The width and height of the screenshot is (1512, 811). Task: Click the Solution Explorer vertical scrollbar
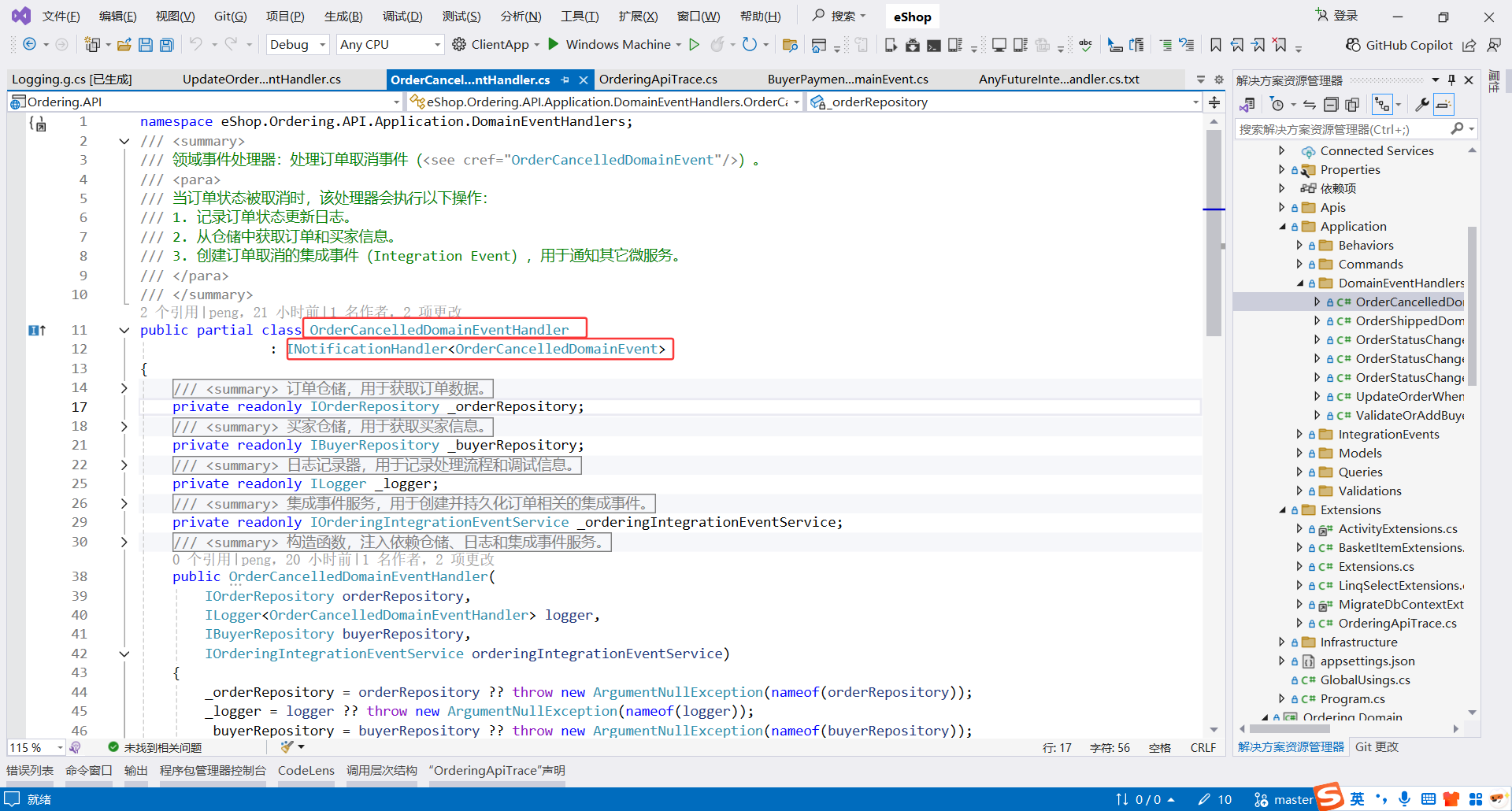pos(1471,306)
